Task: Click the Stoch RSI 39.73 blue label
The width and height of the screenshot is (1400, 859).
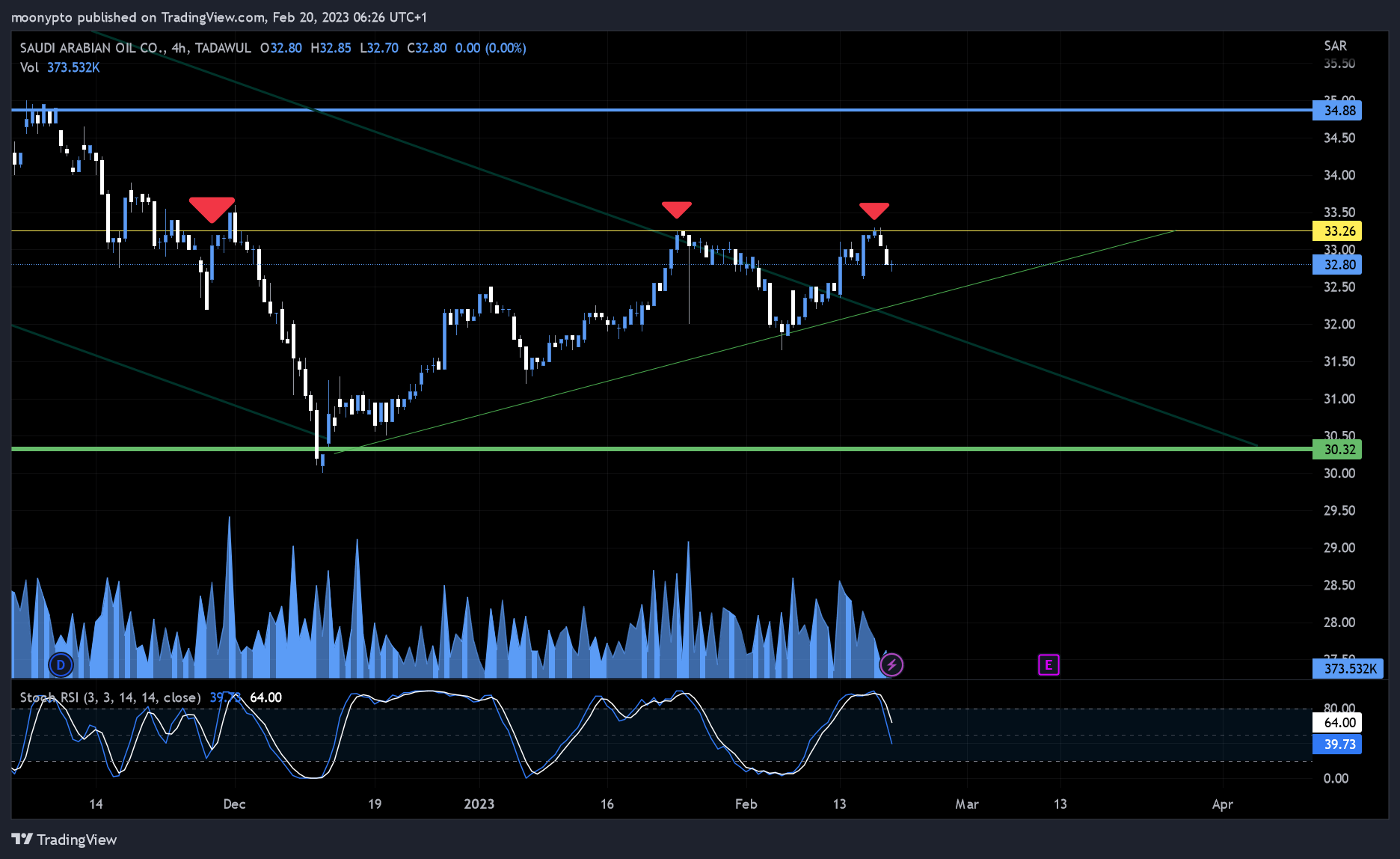Action: tap(1337, 745)
